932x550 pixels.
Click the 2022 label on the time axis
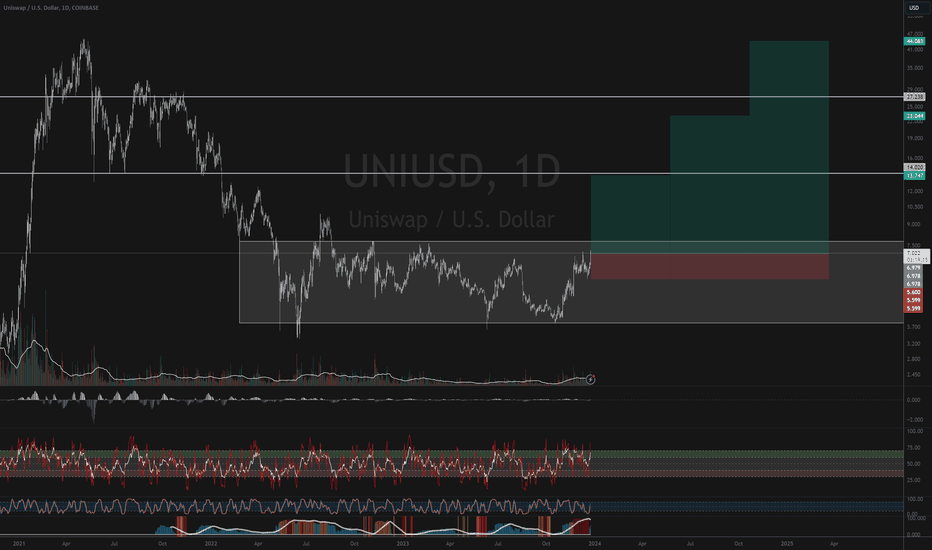210,543
